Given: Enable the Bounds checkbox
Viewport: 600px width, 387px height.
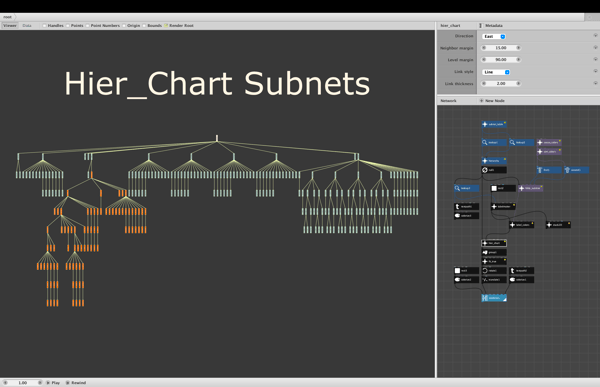Looking at the screenshot, I should (144, 26).
